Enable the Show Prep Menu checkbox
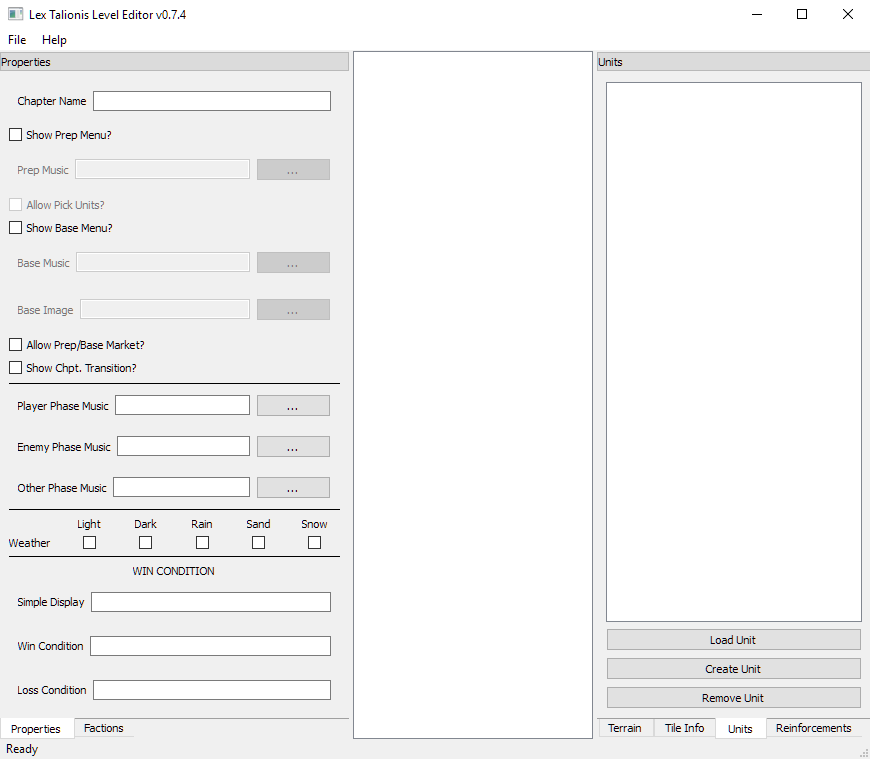The height and width of the screenshot is (759, 870). point(15,135)
